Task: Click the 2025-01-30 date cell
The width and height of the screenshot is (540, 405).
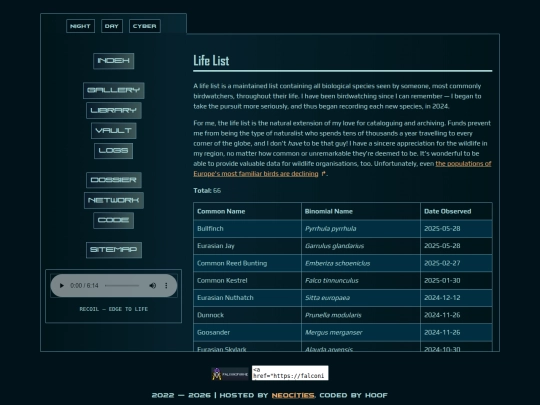Action: pyautogui.click(x=456, y=281)
